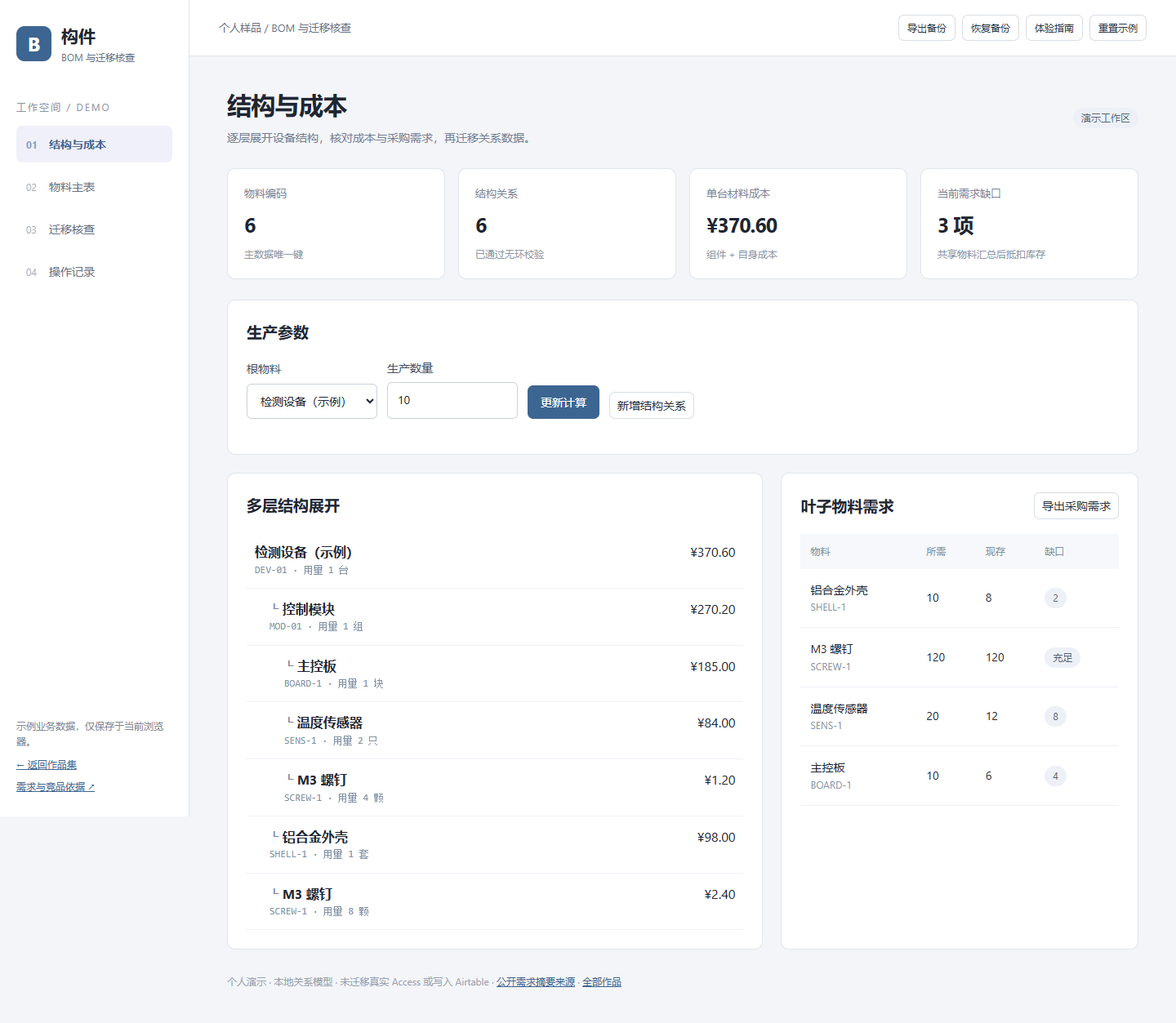The image size is (1176, 1023).
Task: Select the 主控板 tree row
Action: pos(495,674)
